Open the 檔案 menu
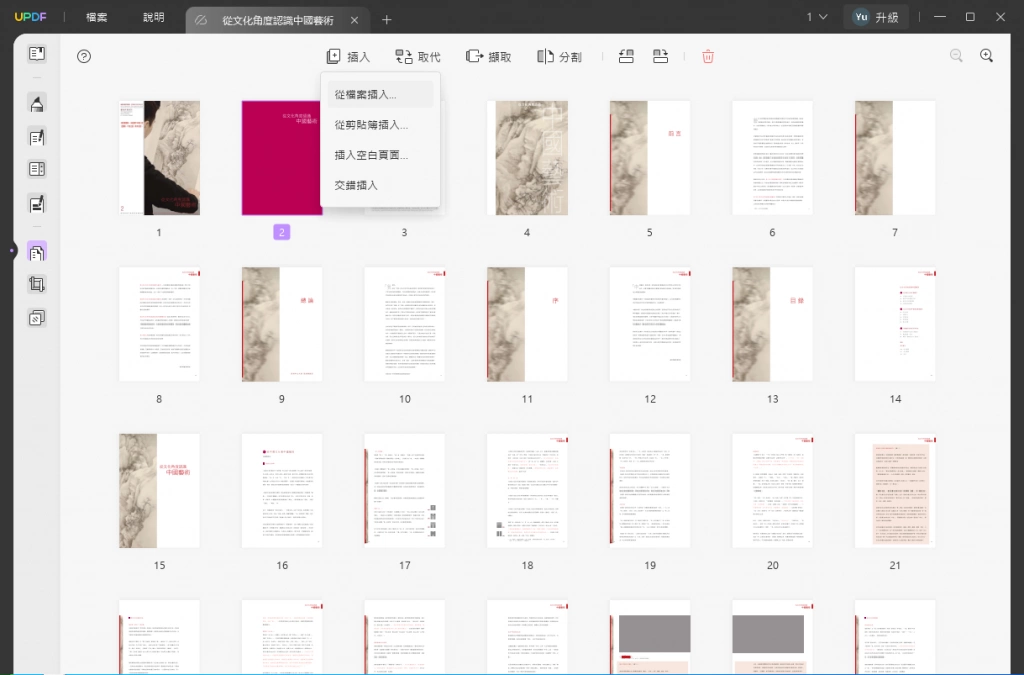The height and width of the screenshot is (675, 1024). click(x=97, y=18)
